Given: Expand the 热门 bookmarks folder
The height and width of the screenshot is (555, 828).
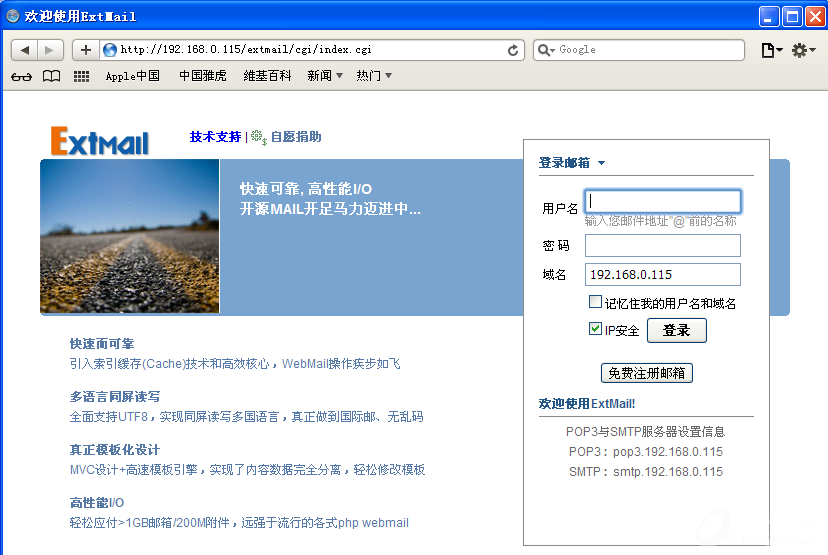Looking at the screenshot, I should (374, 76).
